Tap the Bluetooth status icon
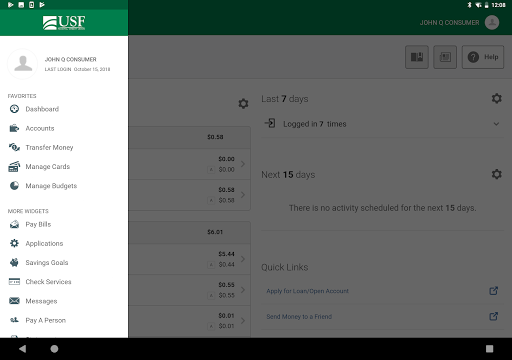Screen dimensions: 512x360 point(469,5)
